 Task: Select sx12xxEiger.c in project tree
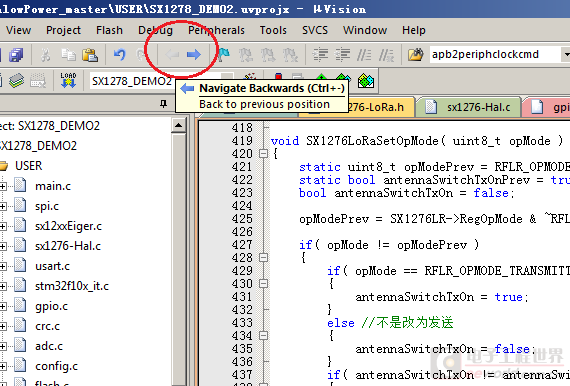(x=68, y=226)
